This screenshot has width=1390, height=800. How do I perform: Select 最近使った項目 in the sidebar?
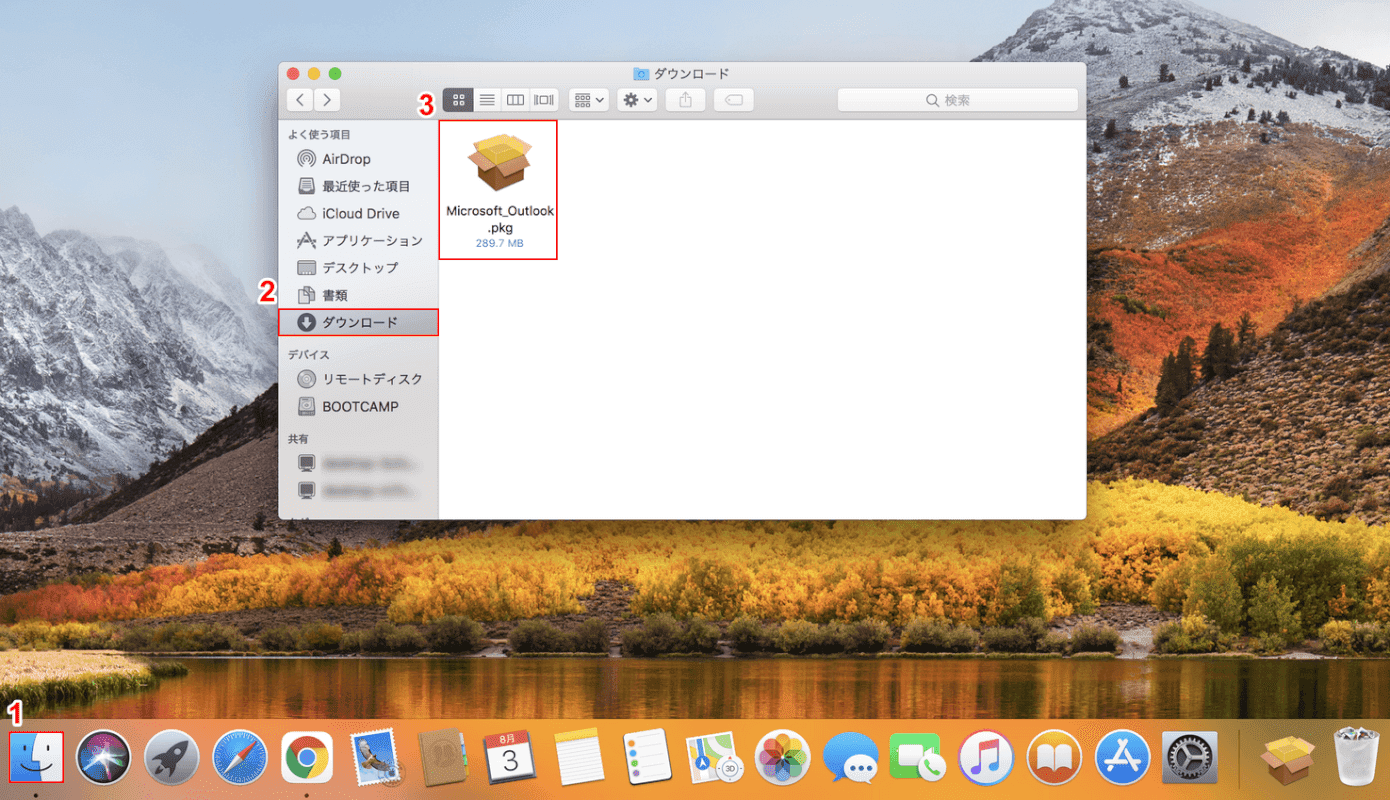(358, 186)
